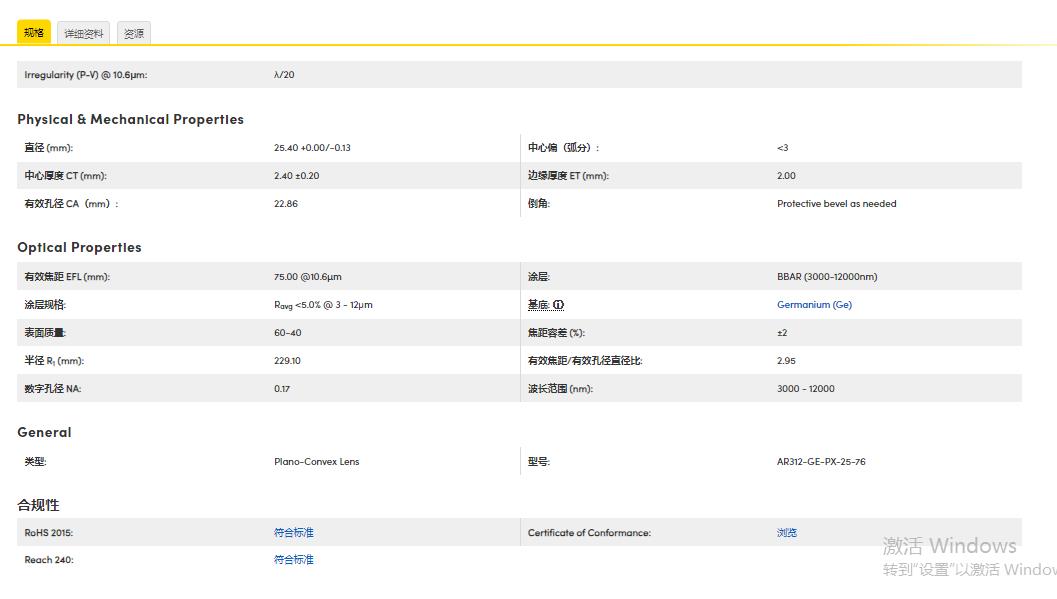Click 符合标准 next to Reach 240
The height and width of the screenshot is (599, 1057).
coord(293,559)
